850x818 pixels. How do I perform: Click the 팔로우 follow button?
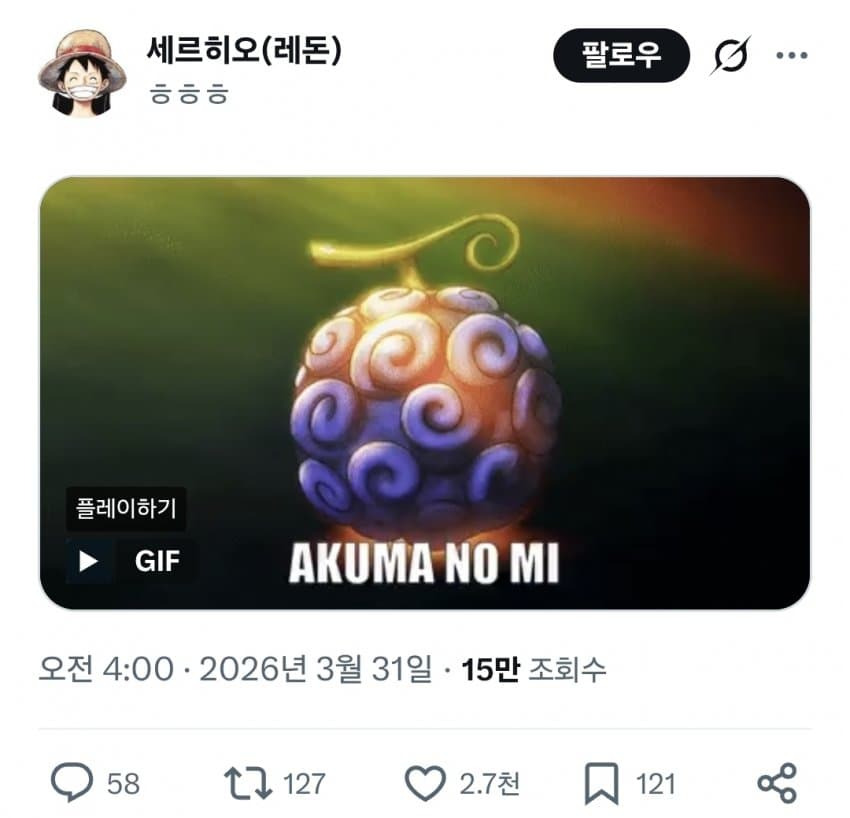tap(621, 55)
